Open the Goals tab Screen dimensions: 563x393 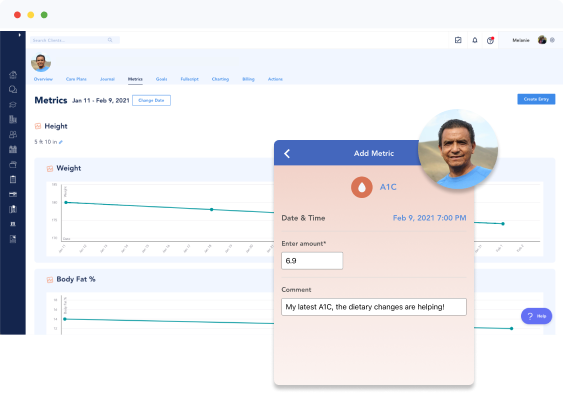[162, 79]
